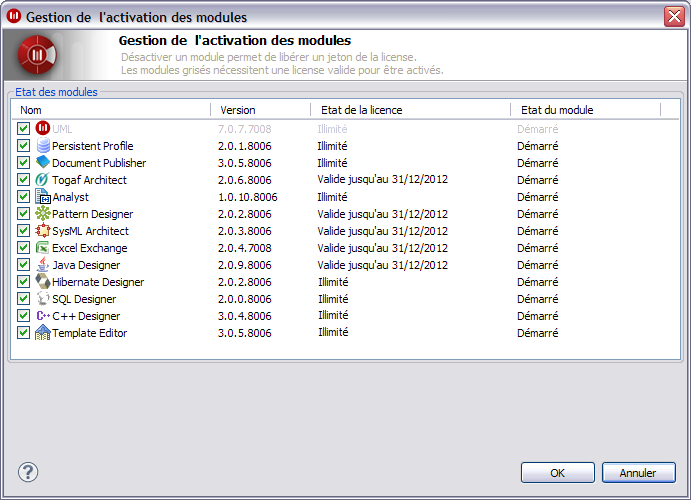Select the Template Editor name text
Image resolution: width=691 pixels, height=500 pixels.
click(89, 333)
